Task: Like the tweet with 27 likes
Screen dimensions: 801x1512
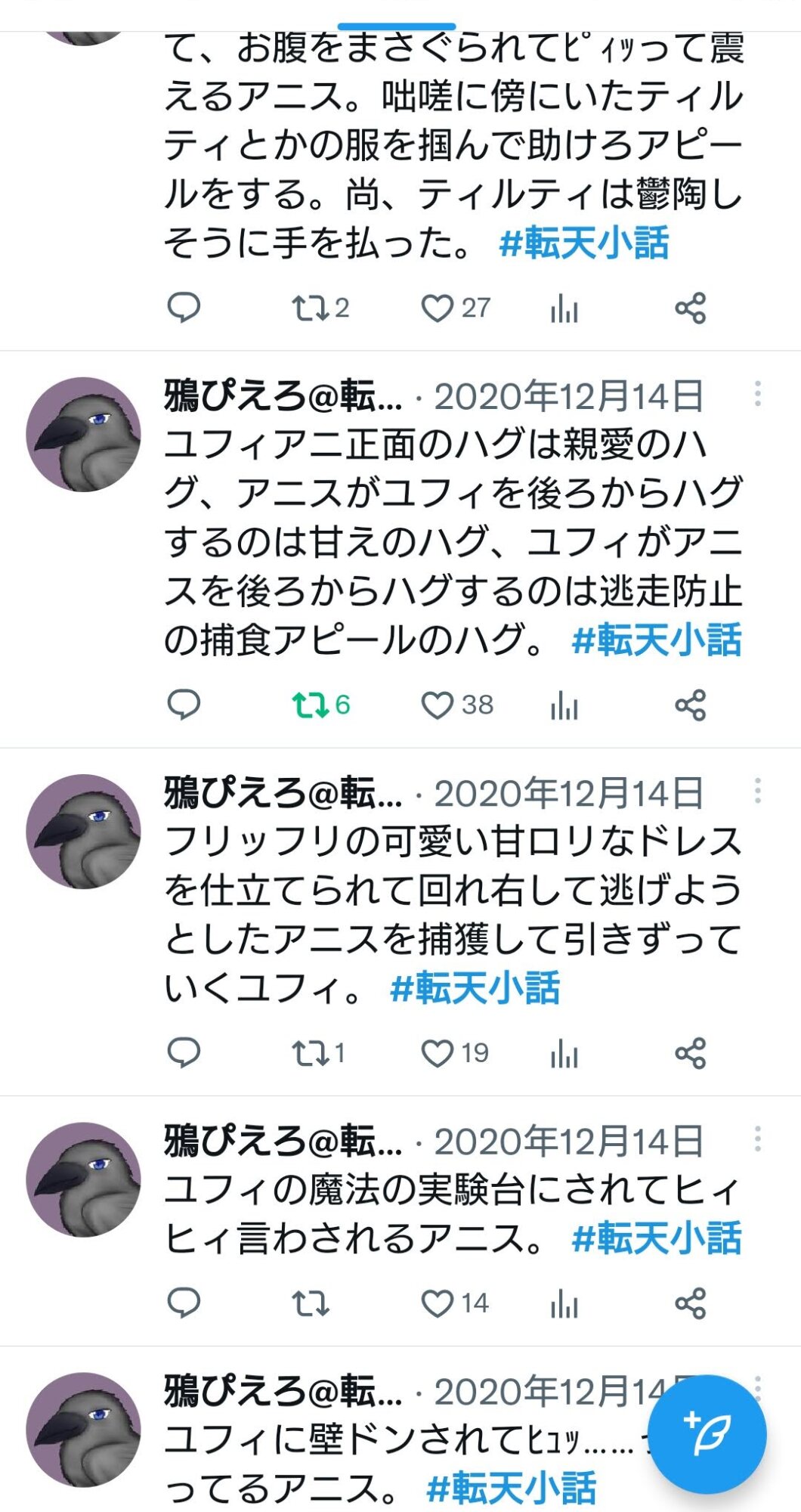Action: 437,308
